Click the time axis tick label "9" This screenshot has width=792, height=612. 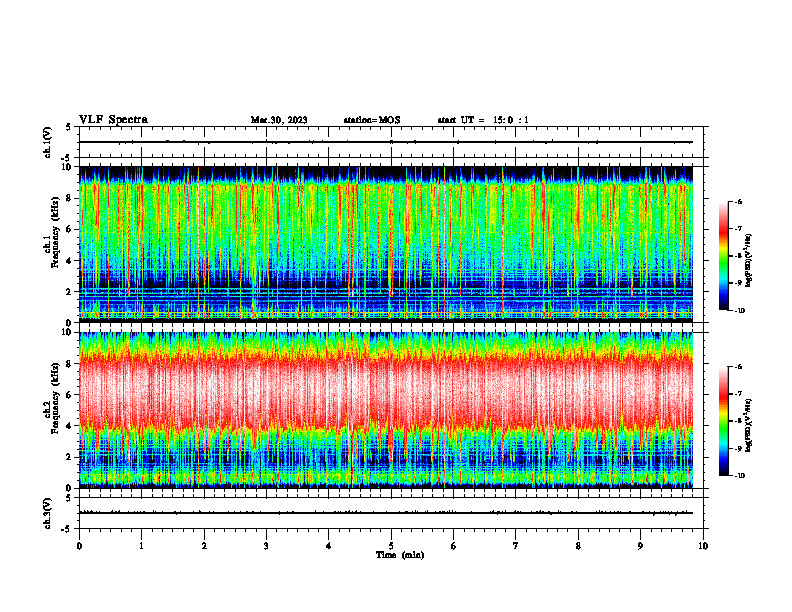(x=640, y=546)
